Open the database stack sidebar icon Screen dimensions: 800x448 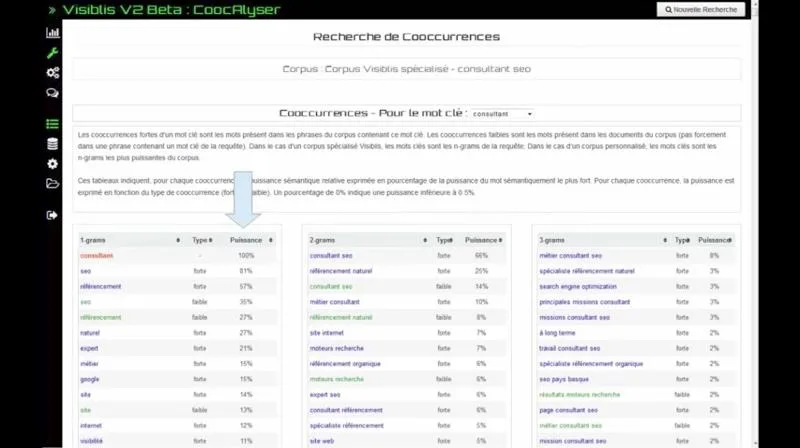coord(53,144)
